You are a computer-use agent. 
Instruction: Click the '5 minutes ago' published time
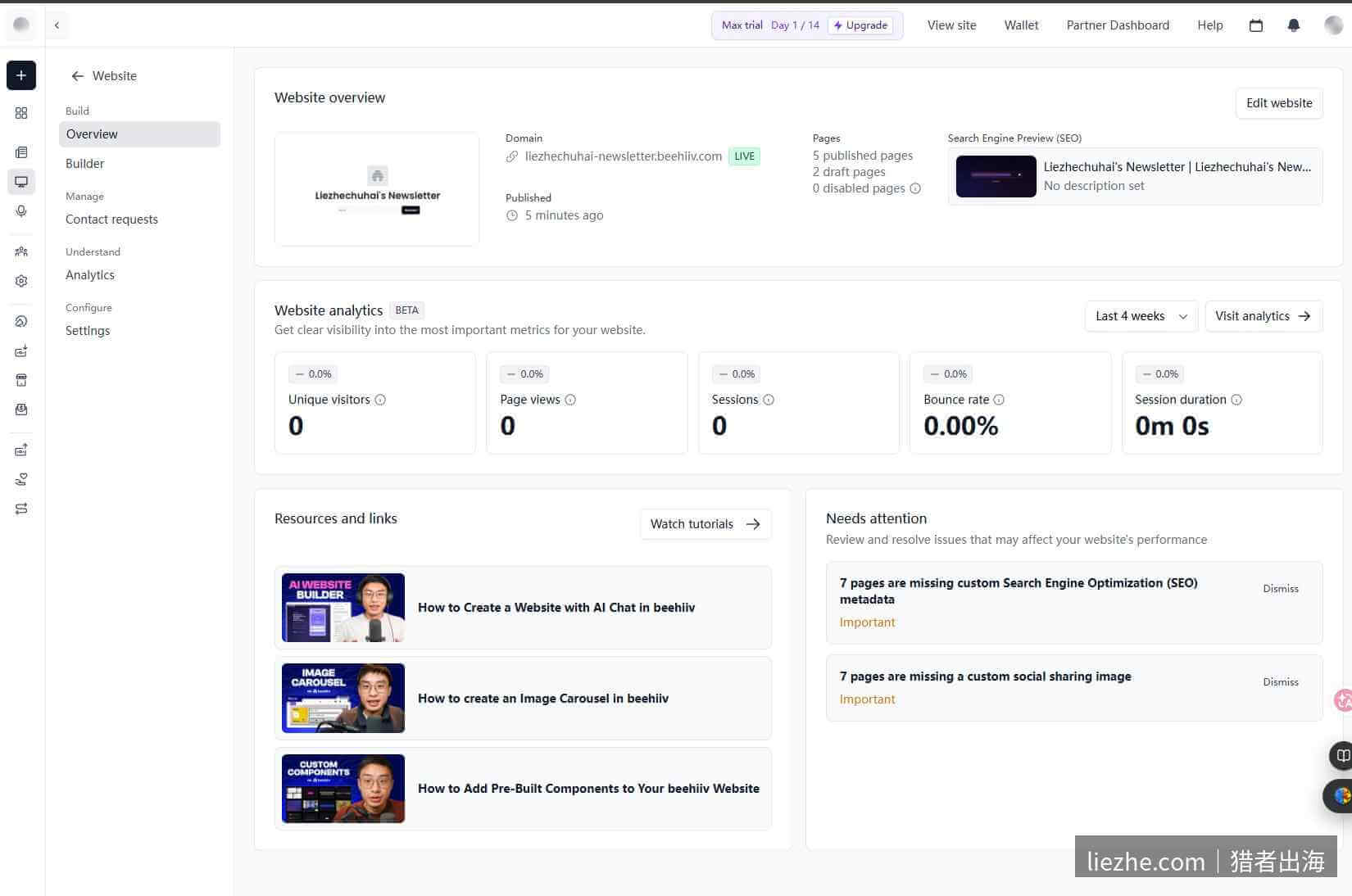coord(564,215)
